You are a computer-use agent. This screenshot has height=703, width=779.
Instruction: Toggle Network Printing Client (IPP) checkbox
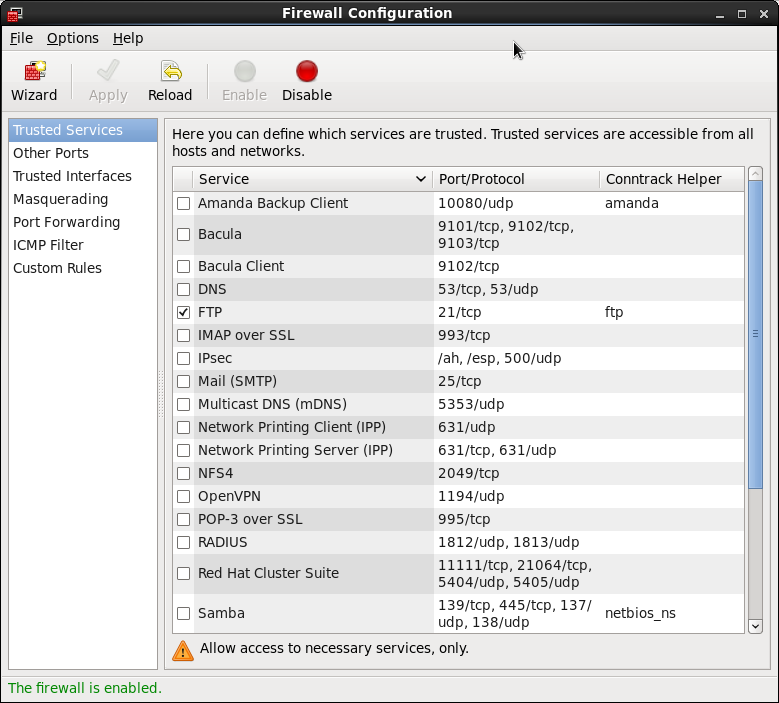(x=184, y=427)
